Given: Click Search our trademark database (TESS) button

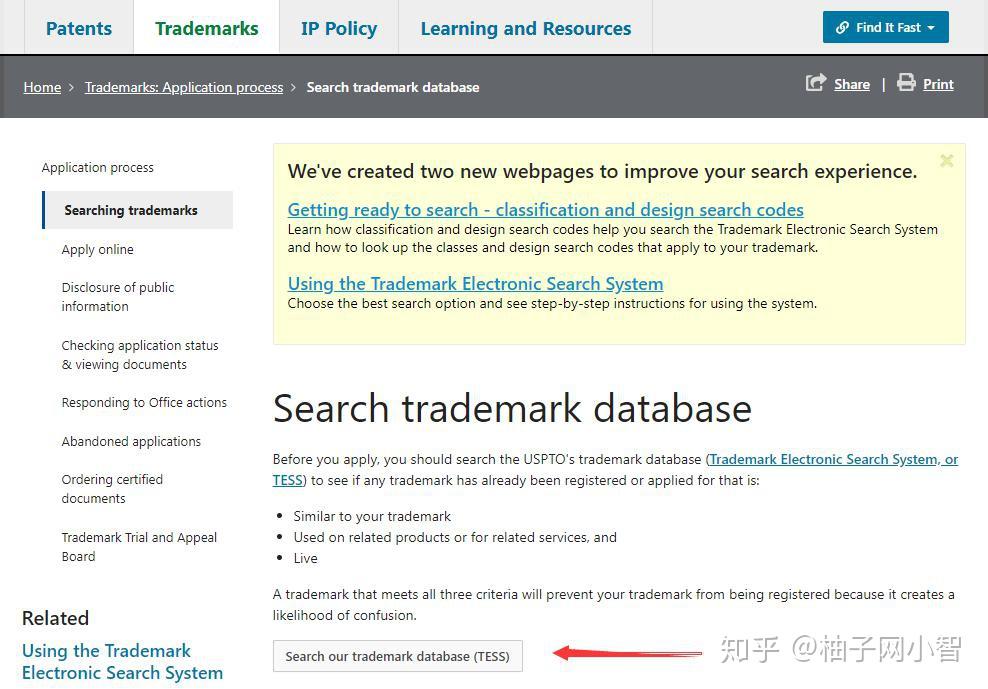Looking at the screenshot, I should [398, 656].
